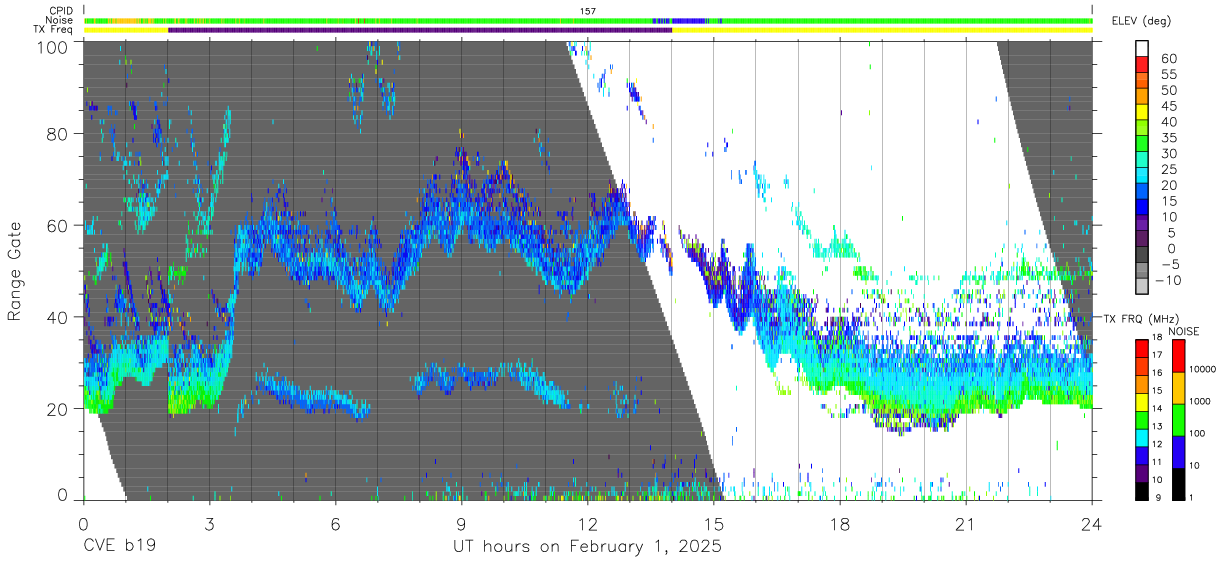This screenshot has height=567, width=1228.
Task: Click UT hour tick label 6
Action: [335, 524]
